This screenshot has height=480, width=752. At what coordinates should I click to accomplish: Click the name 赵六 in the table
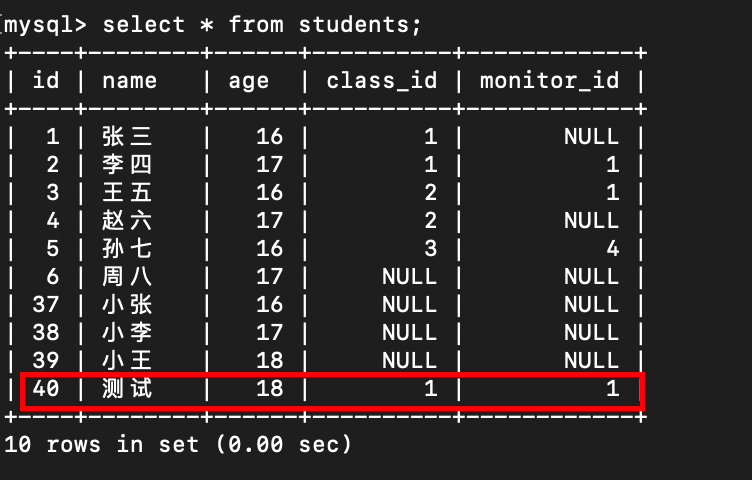(x=127, y=220)
